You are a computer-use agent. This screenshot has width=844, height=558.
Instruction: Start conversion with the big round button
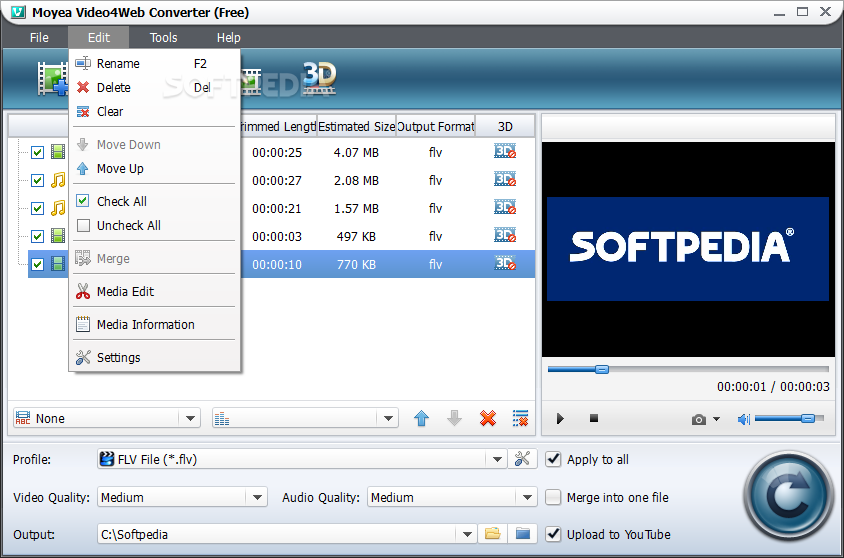(x=789, y=496)
